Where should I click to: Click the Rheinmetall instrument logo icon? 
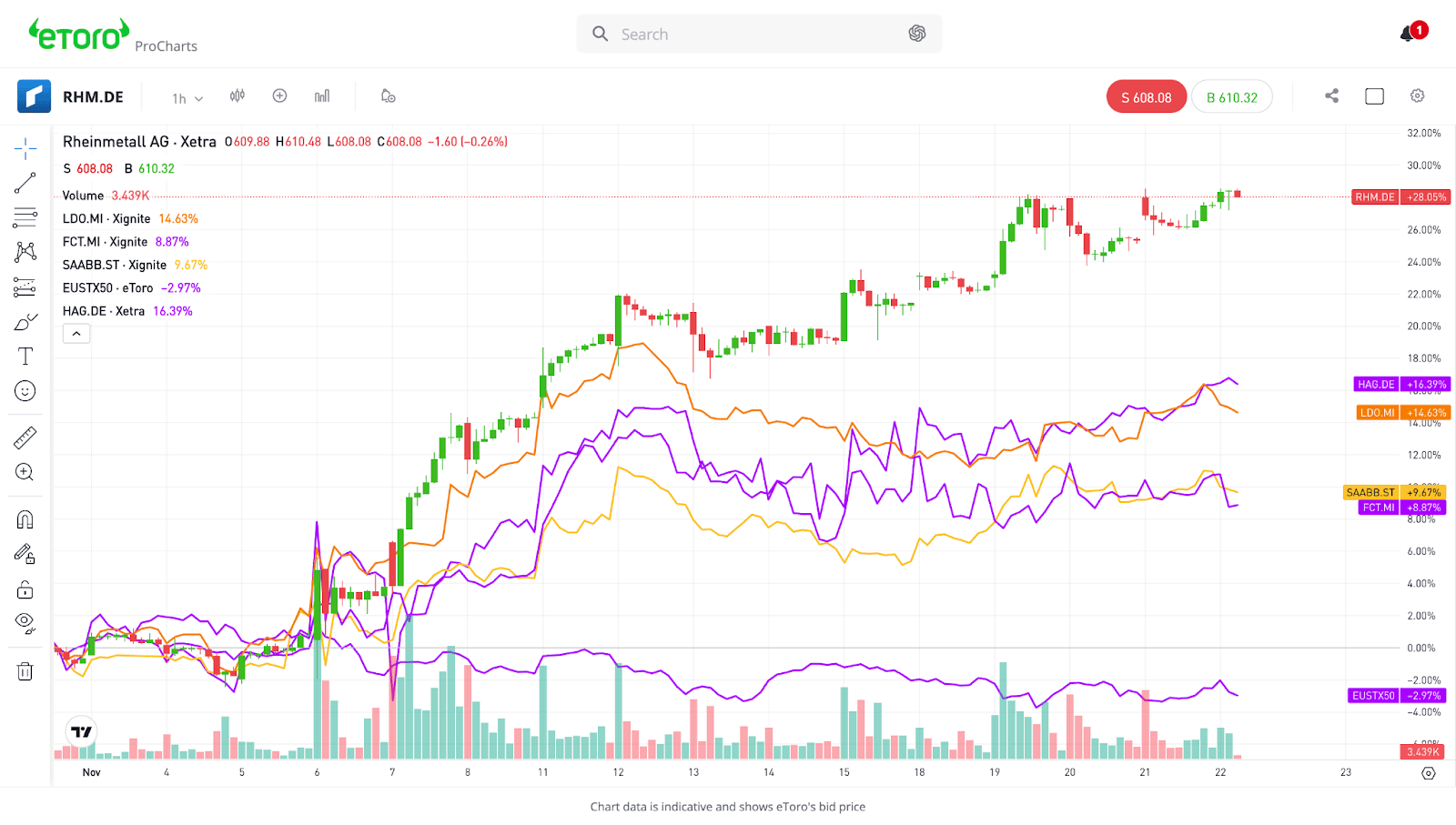(x=34, y=96)
